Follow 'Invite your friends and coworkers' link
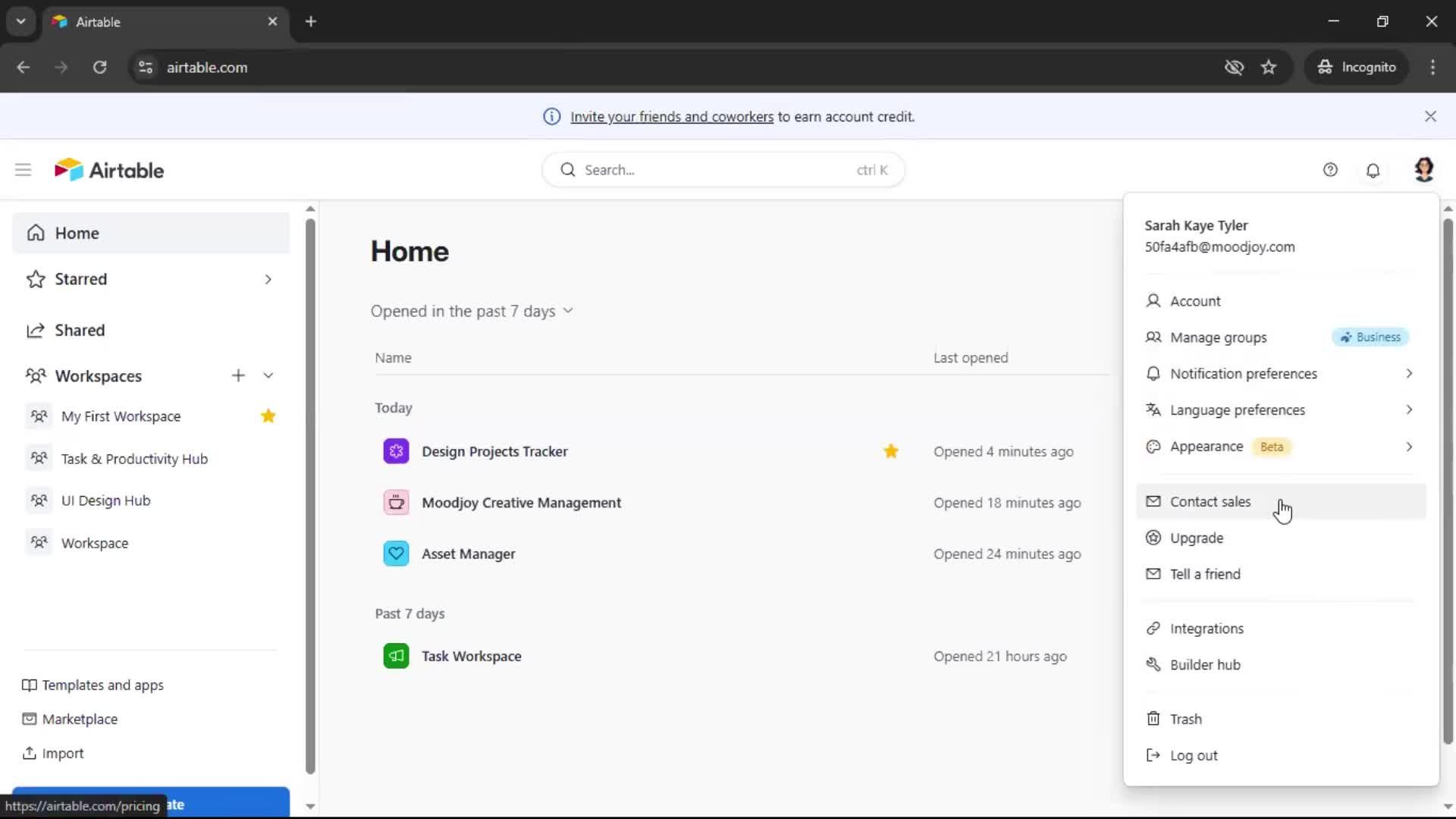This screenshot has width=1456, height=819. coord(672,117)
